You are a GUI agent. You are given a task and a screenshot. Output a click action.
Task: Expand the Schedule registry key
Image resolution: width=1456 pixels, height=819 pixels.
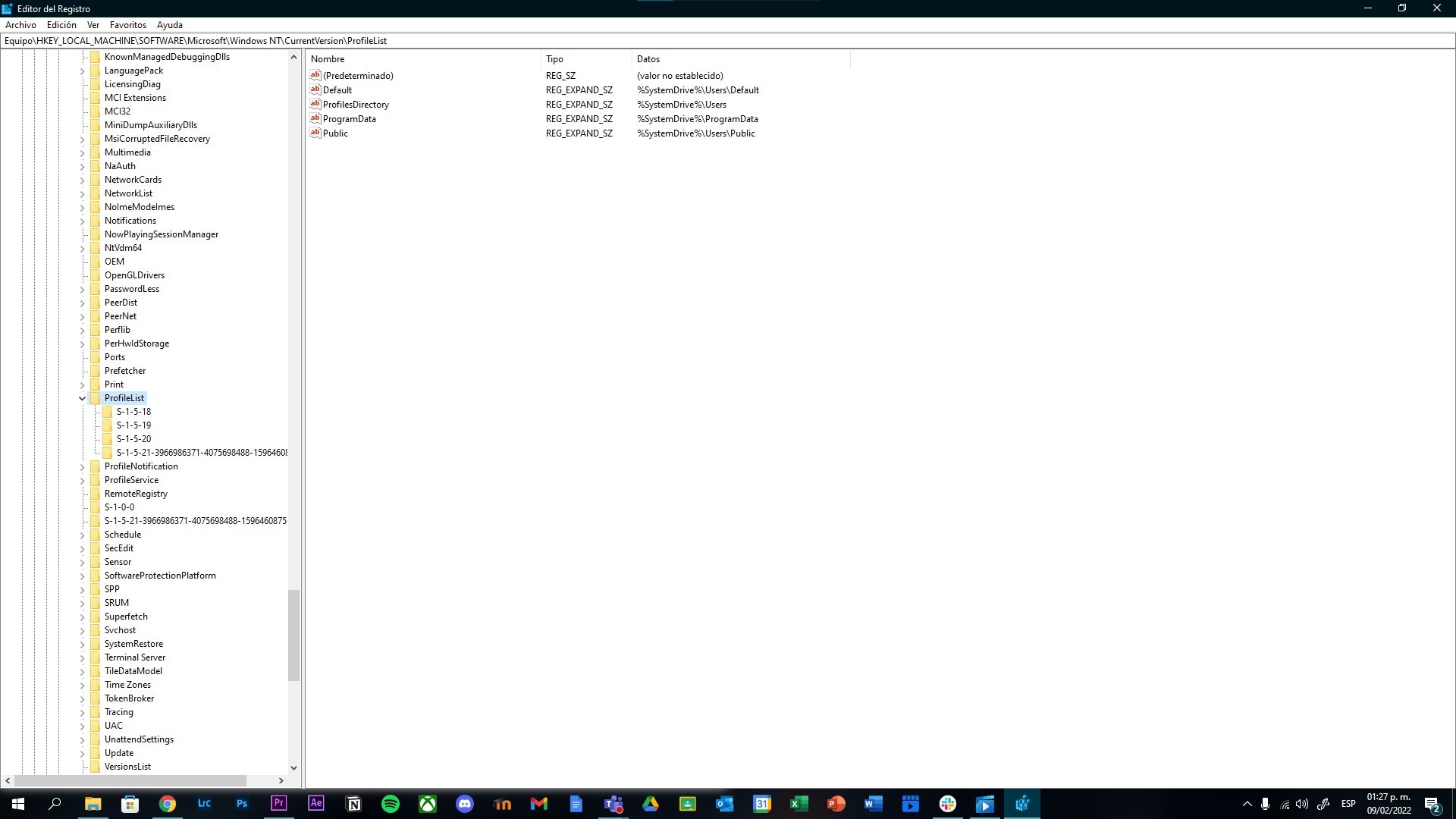(82, 535)
